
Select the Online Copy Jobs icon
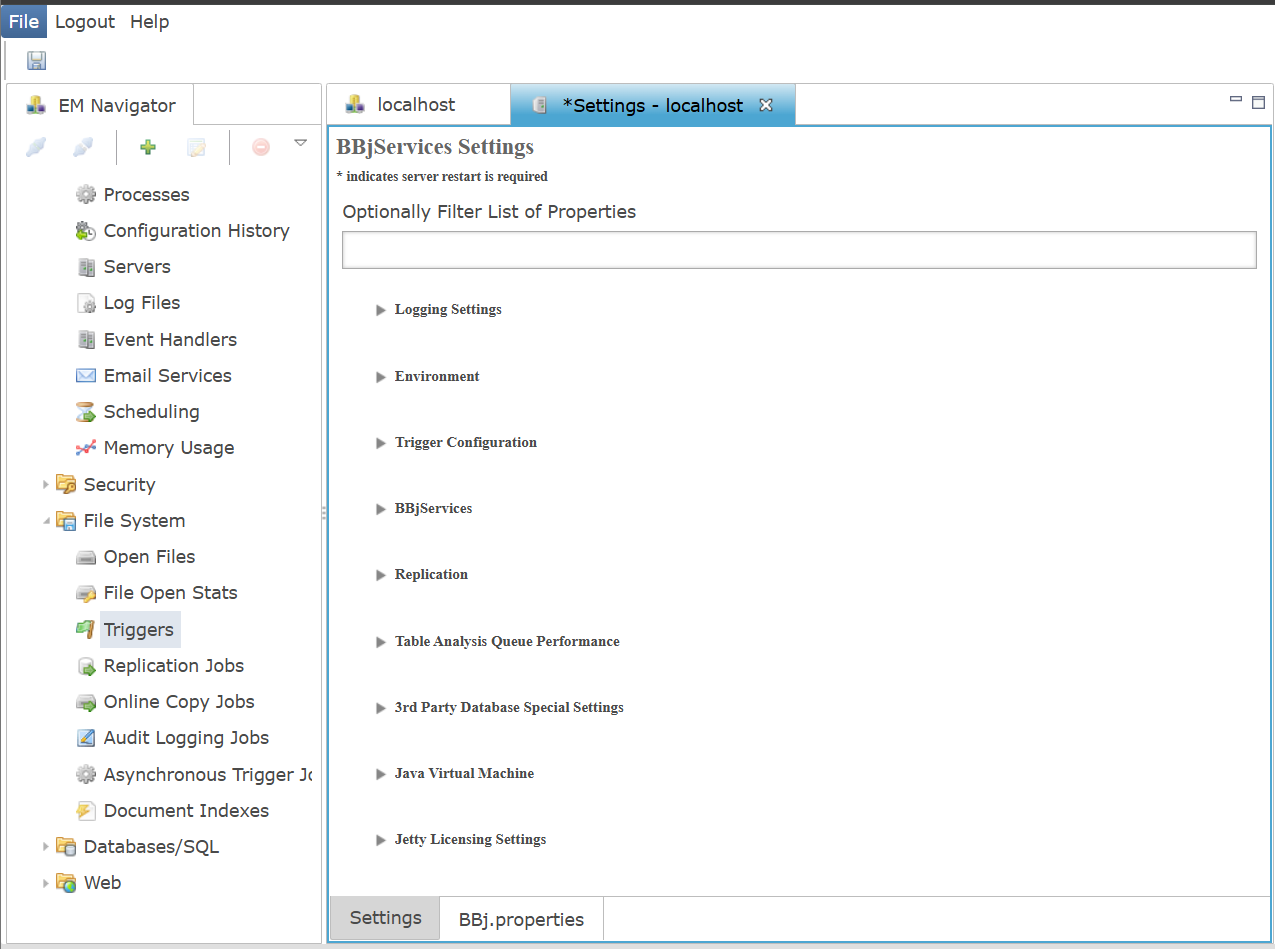86,702
